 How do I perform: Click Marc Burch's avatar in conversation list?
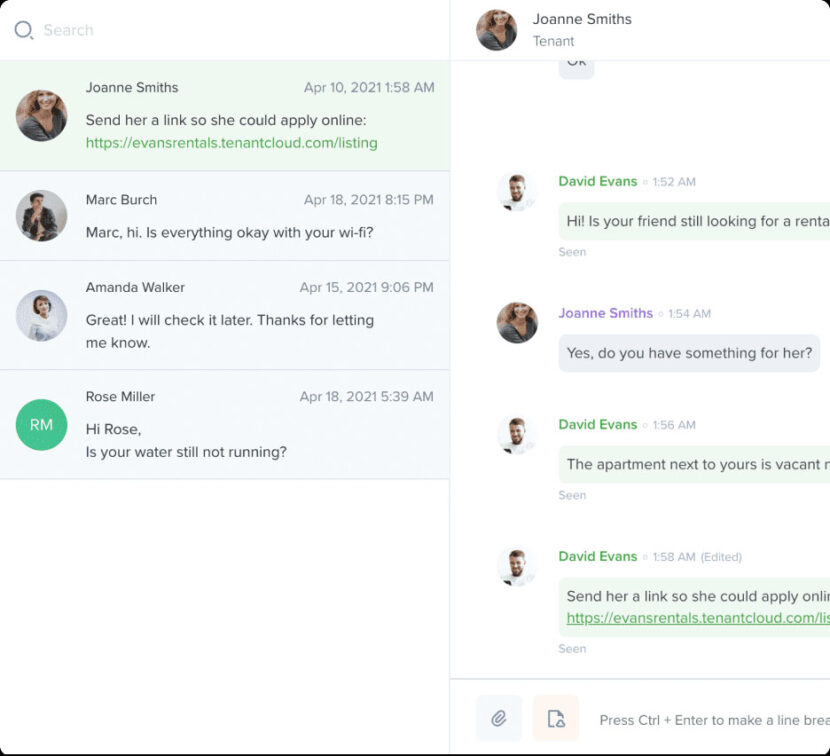tap(41, 213)
